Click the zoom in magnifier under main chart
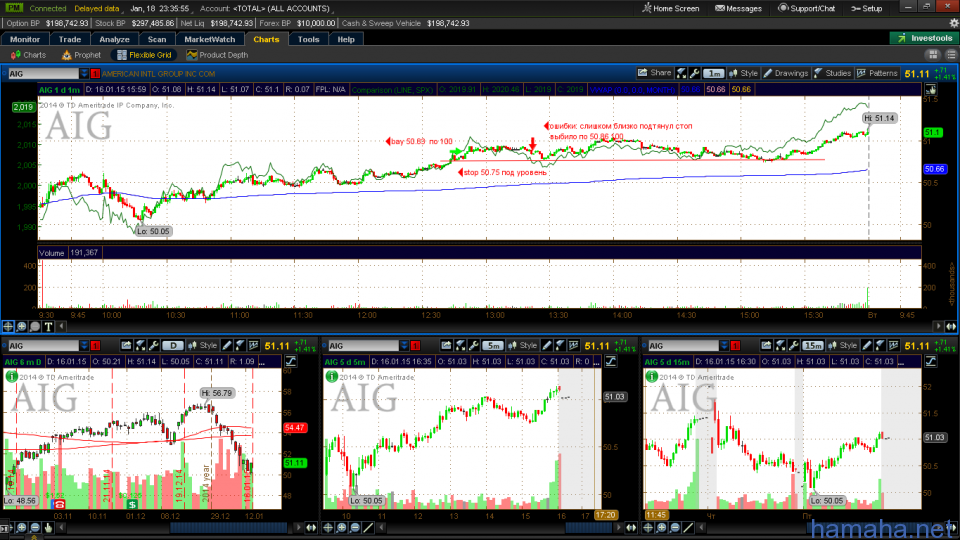960x540 pixels. pyautogui.click(x=21, y=327)
